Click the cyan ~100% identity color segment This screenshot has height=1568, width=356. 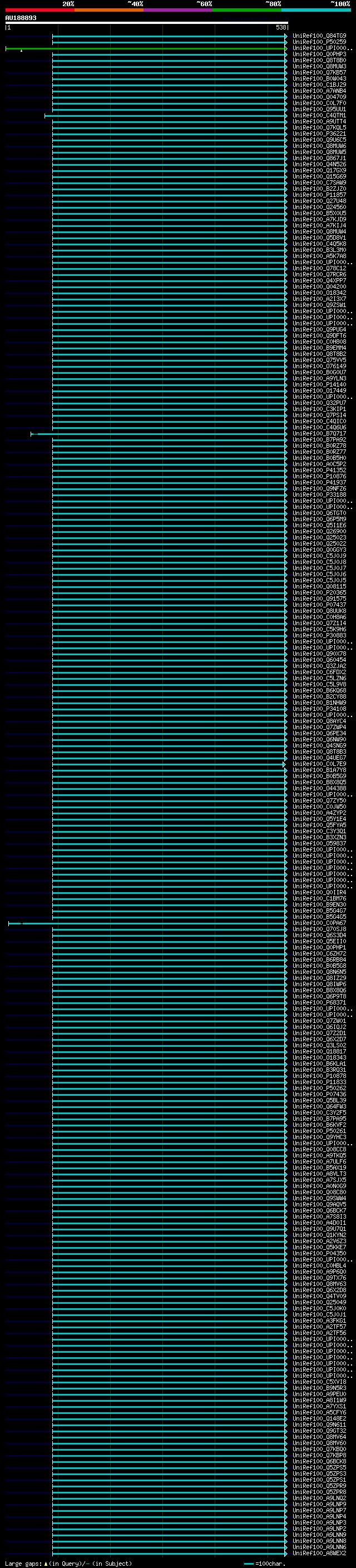tap(316, 10)
